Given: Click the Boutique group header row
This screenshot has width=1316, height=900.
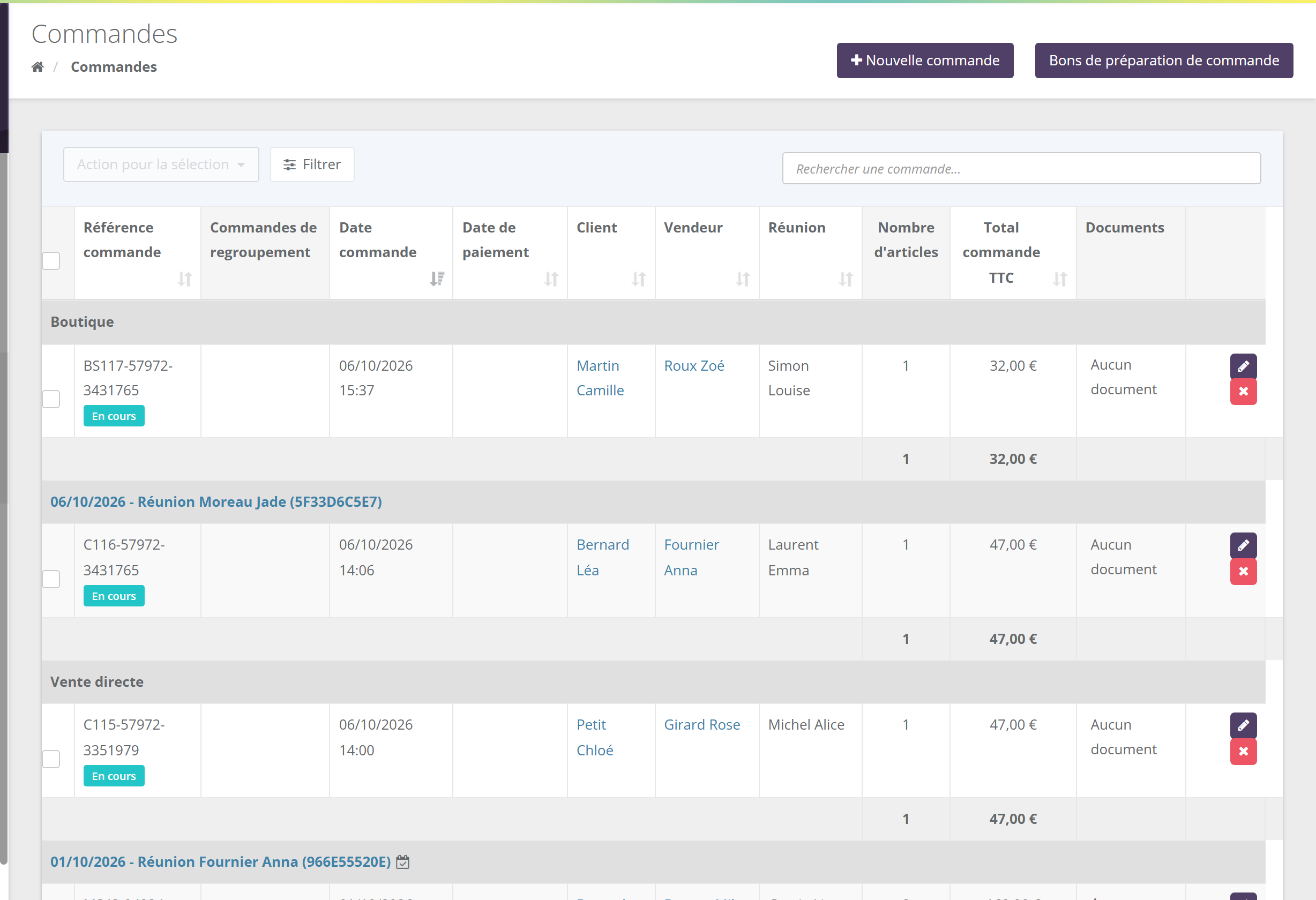Looking at the screenshot, I should coord(653,321).
